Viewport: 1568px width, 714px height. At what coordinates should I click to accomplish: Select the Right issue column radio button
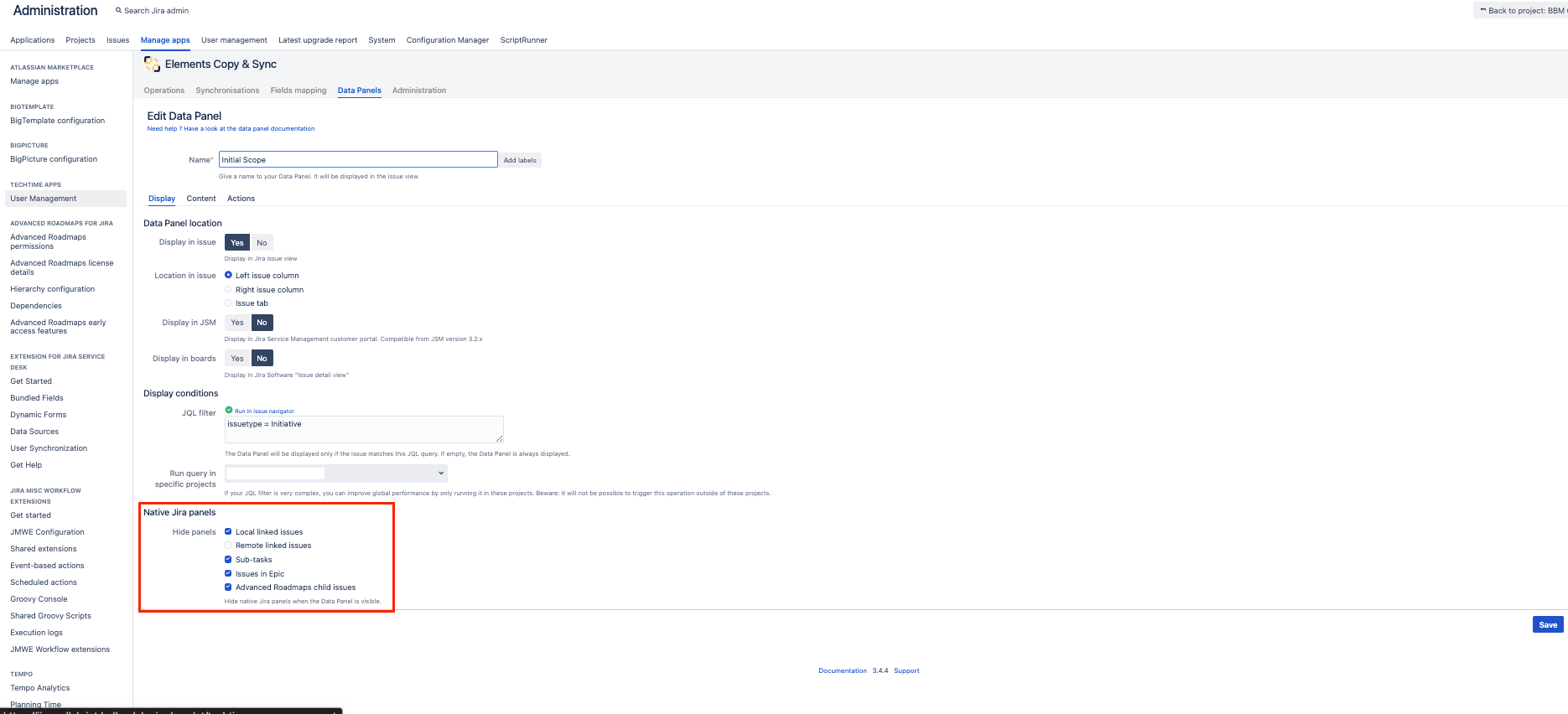[228, 289]
